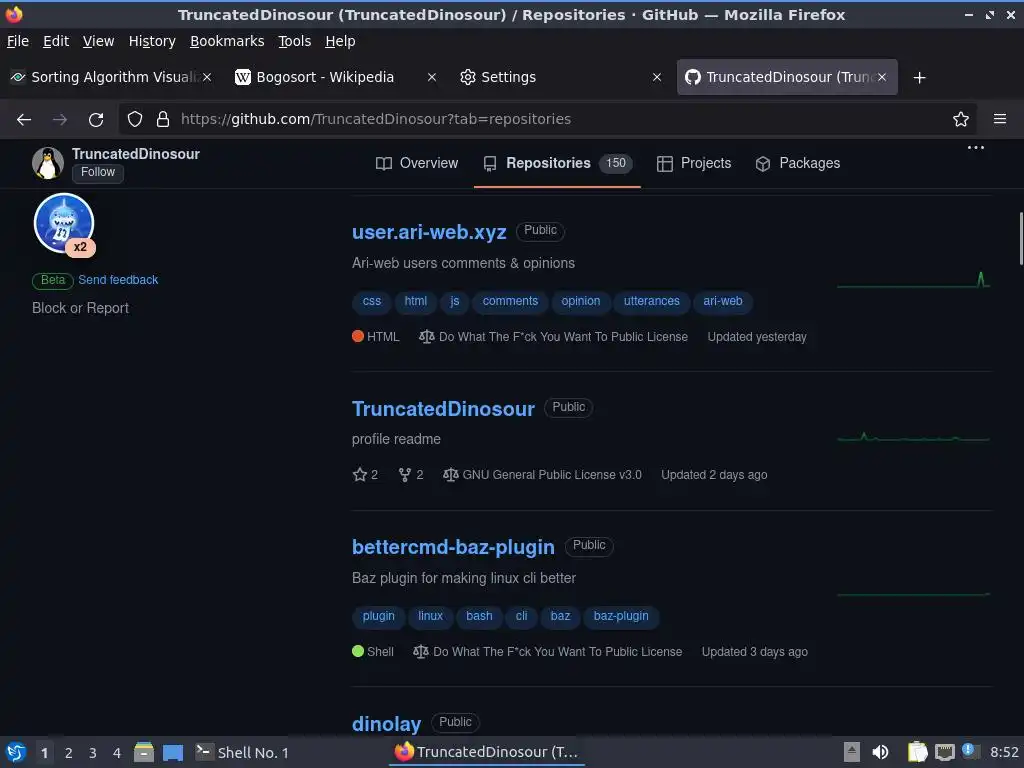Switch to workspace 2 in the taskbar
This screenshot has height=768, width=1024.
pyautogui.click(x=69, y=753)
